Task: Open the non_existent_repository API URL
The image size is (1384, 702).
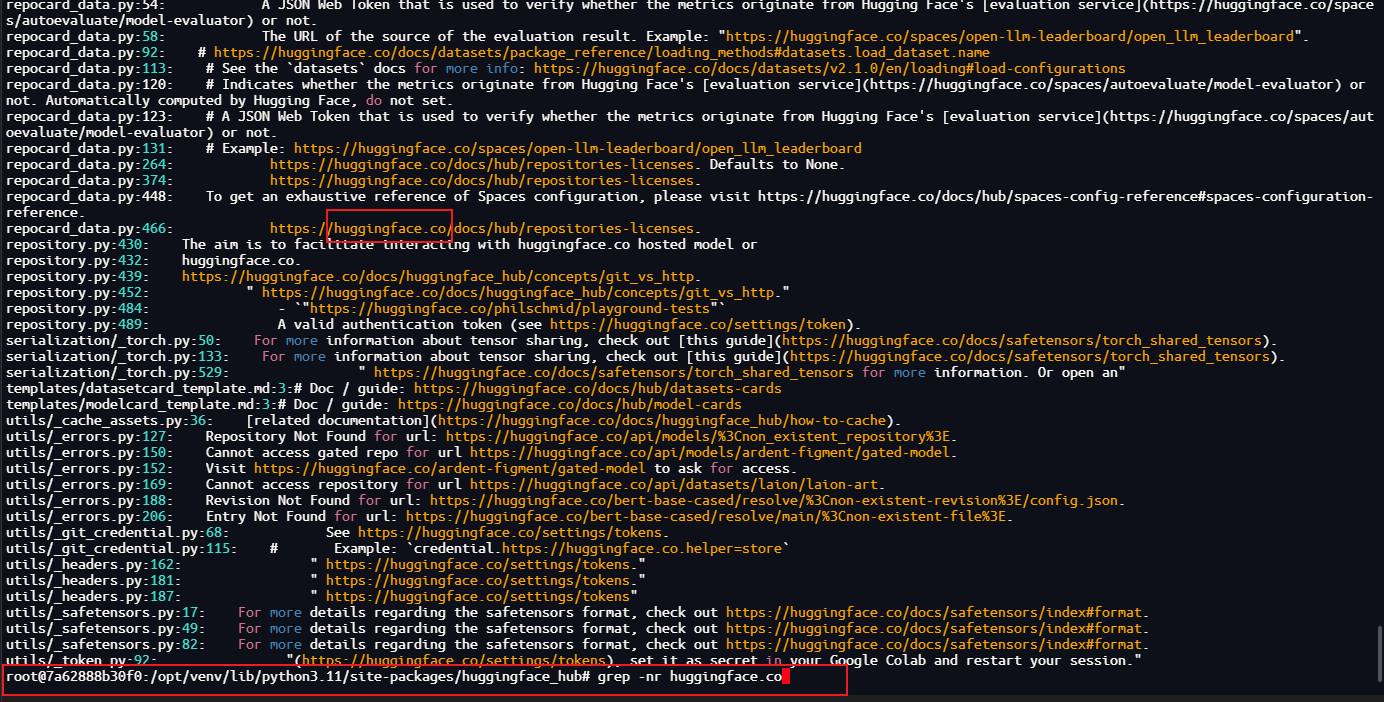Action: [x=698, y=436]
